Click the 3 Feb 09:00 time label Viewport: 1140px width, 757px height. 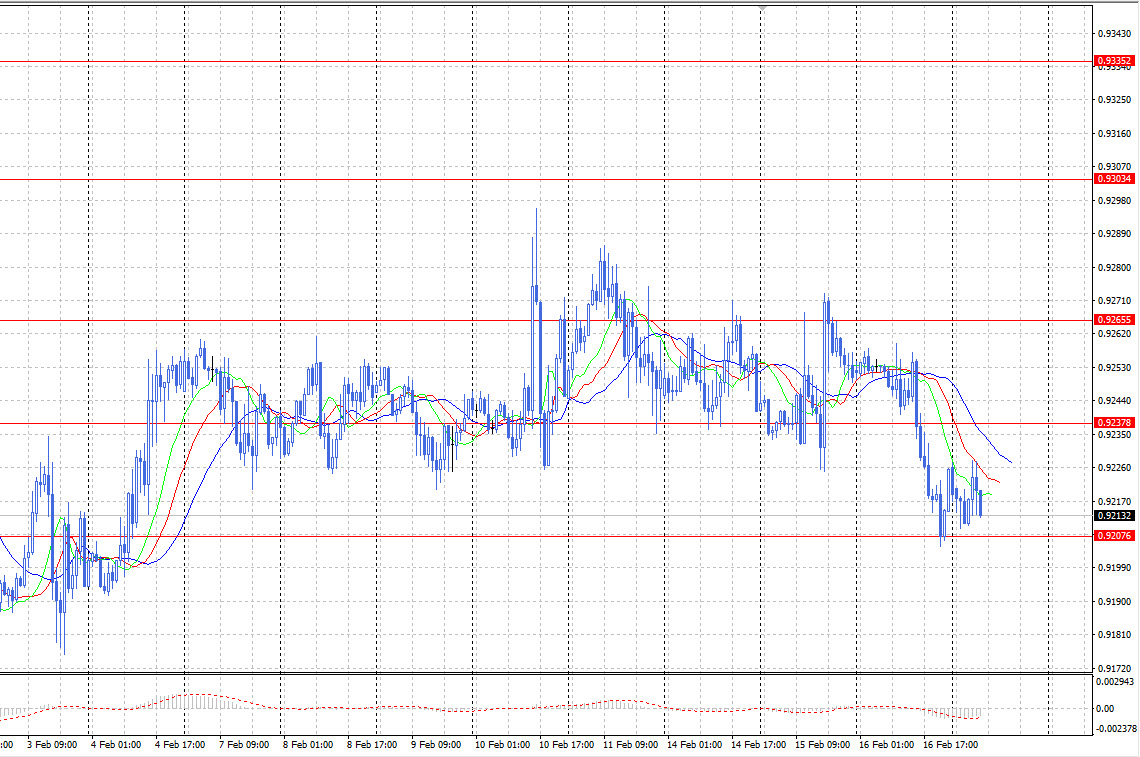pyautogui.click(x=52, y=745)
